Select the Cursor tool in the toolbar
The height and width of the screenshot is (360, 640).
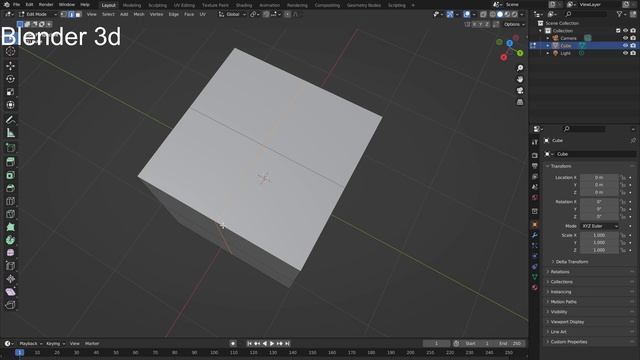pos(11,51)
